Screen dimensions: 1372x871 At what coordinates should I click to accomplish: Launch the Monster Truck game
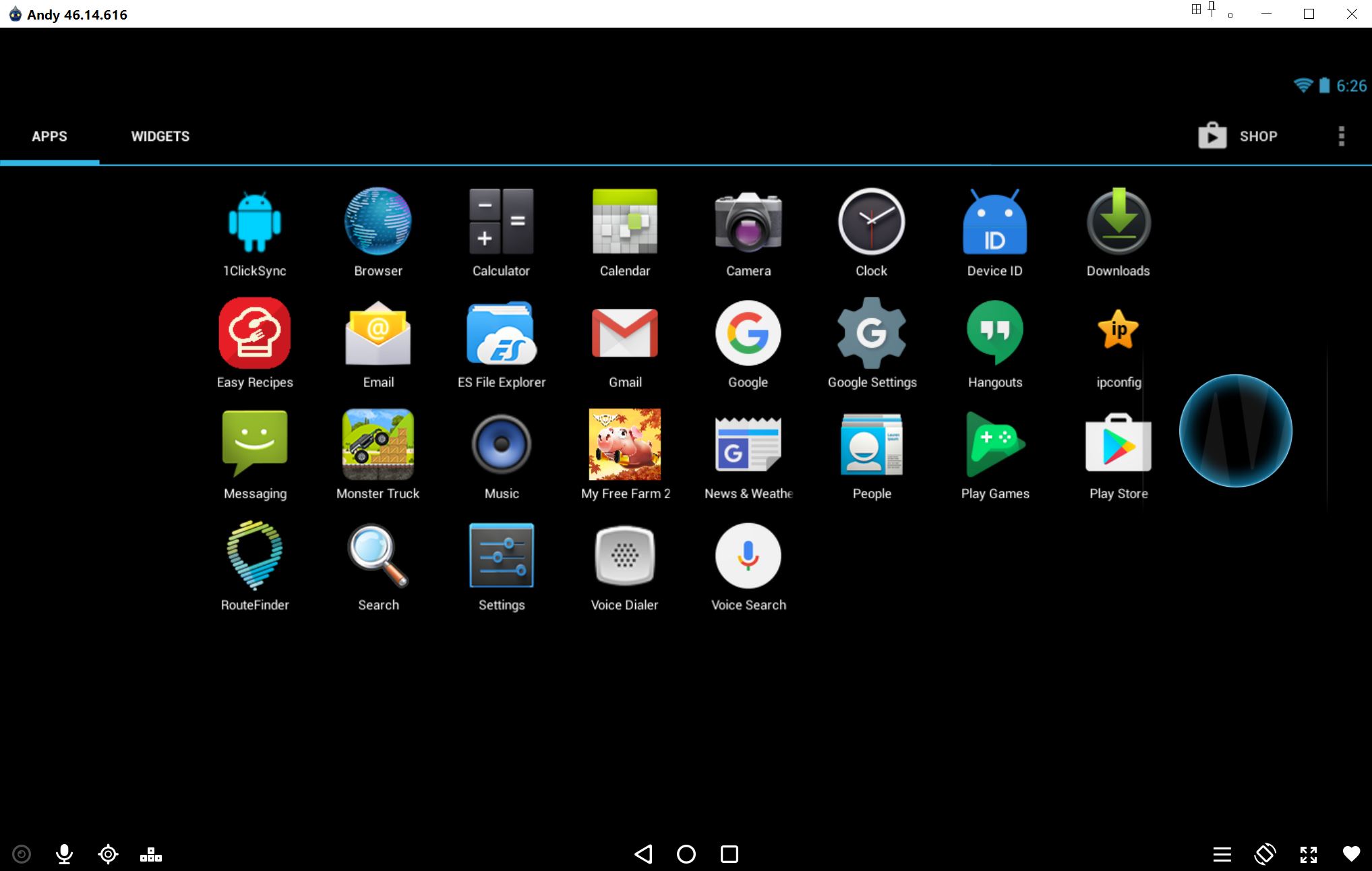pos(378,455)
